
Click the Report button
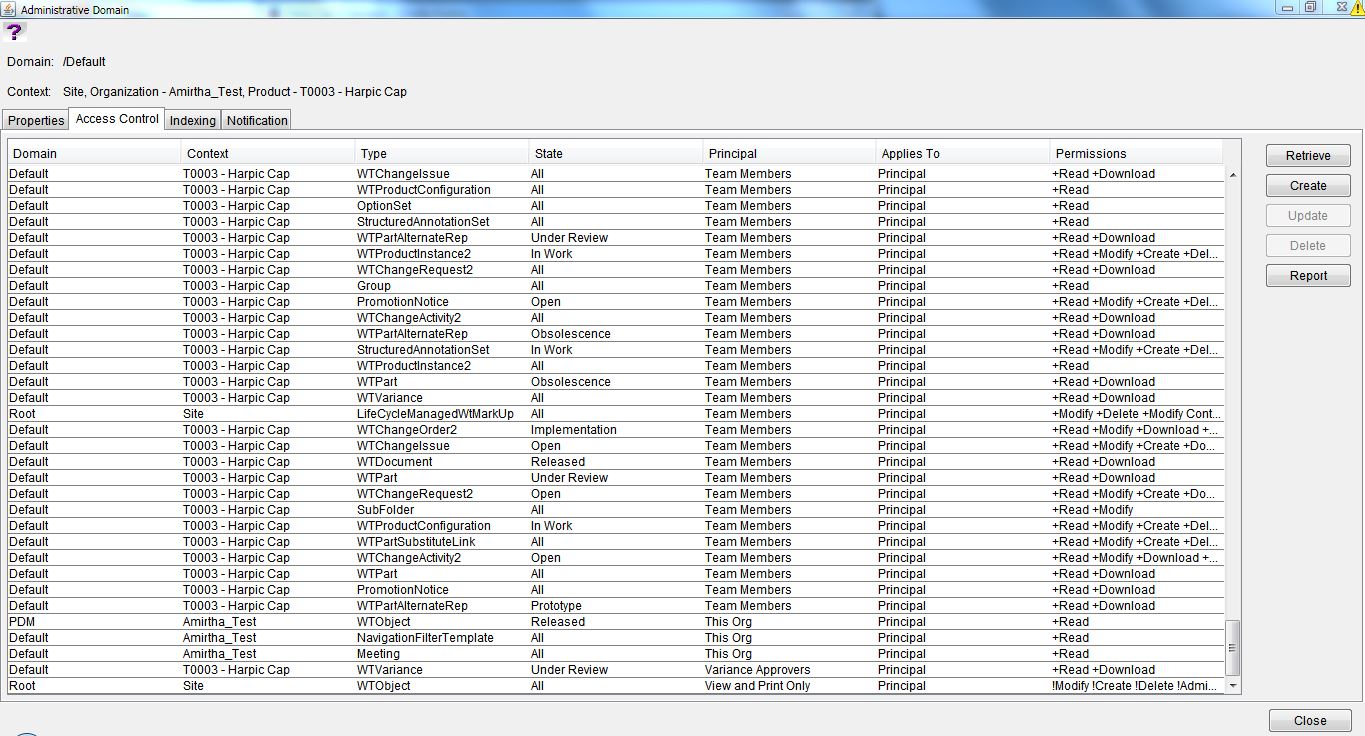pyautogui.click(x=1308, y=276)
